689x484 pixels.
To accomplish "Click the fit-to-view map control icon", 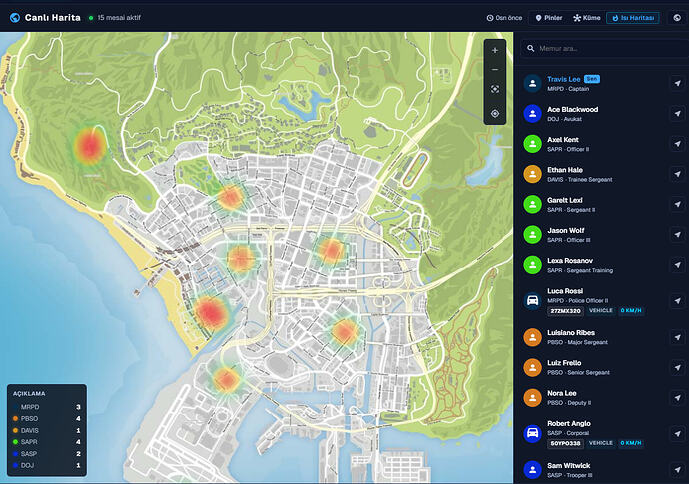I will tap(495, 89).
